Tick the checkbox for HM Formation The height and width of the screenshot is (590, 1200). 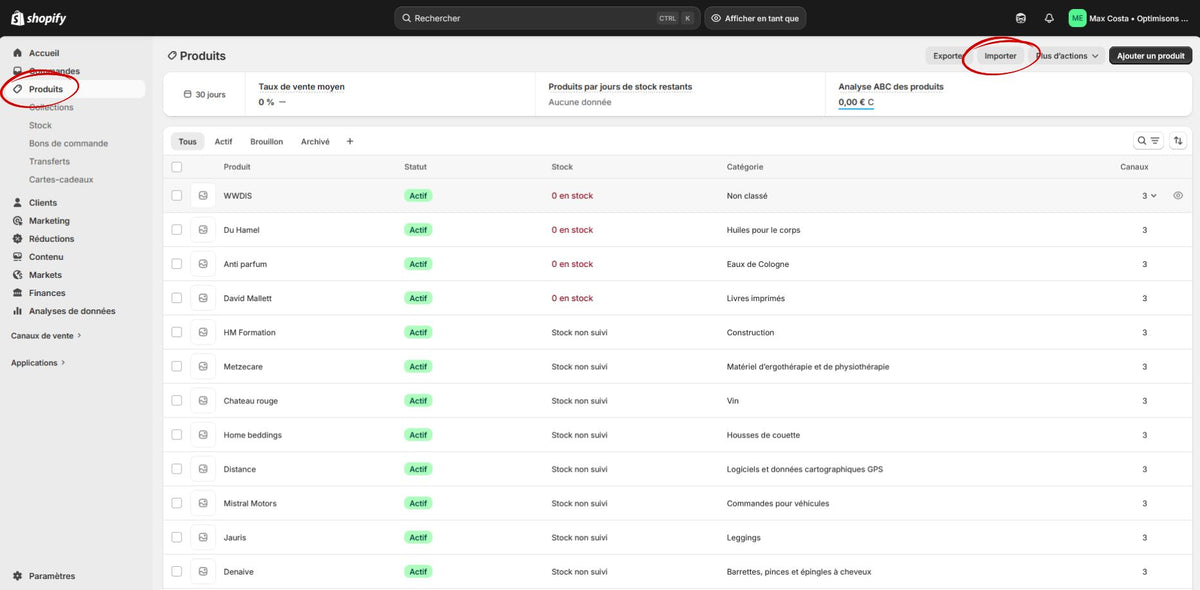click(x=177, y=332)
